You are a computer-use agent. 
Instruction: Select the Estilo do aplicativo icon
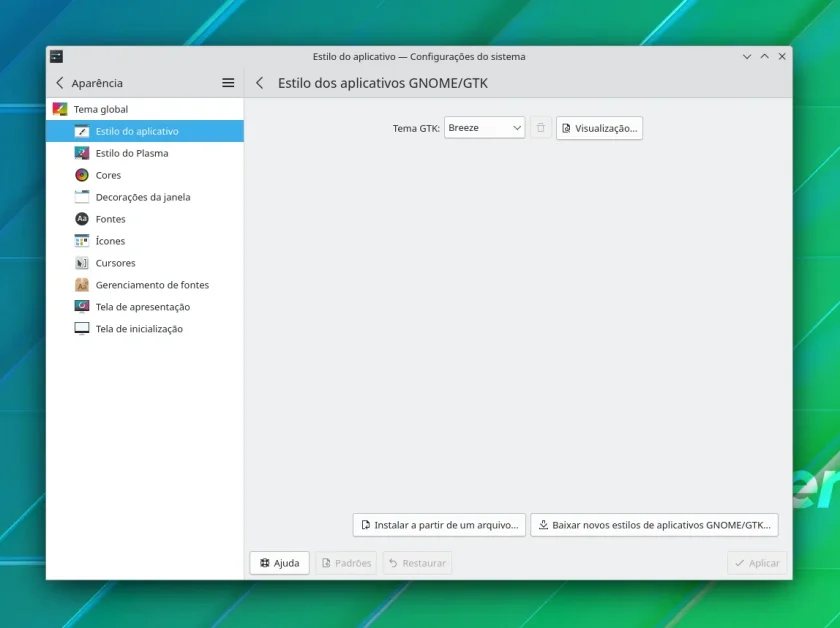[81, 131]
